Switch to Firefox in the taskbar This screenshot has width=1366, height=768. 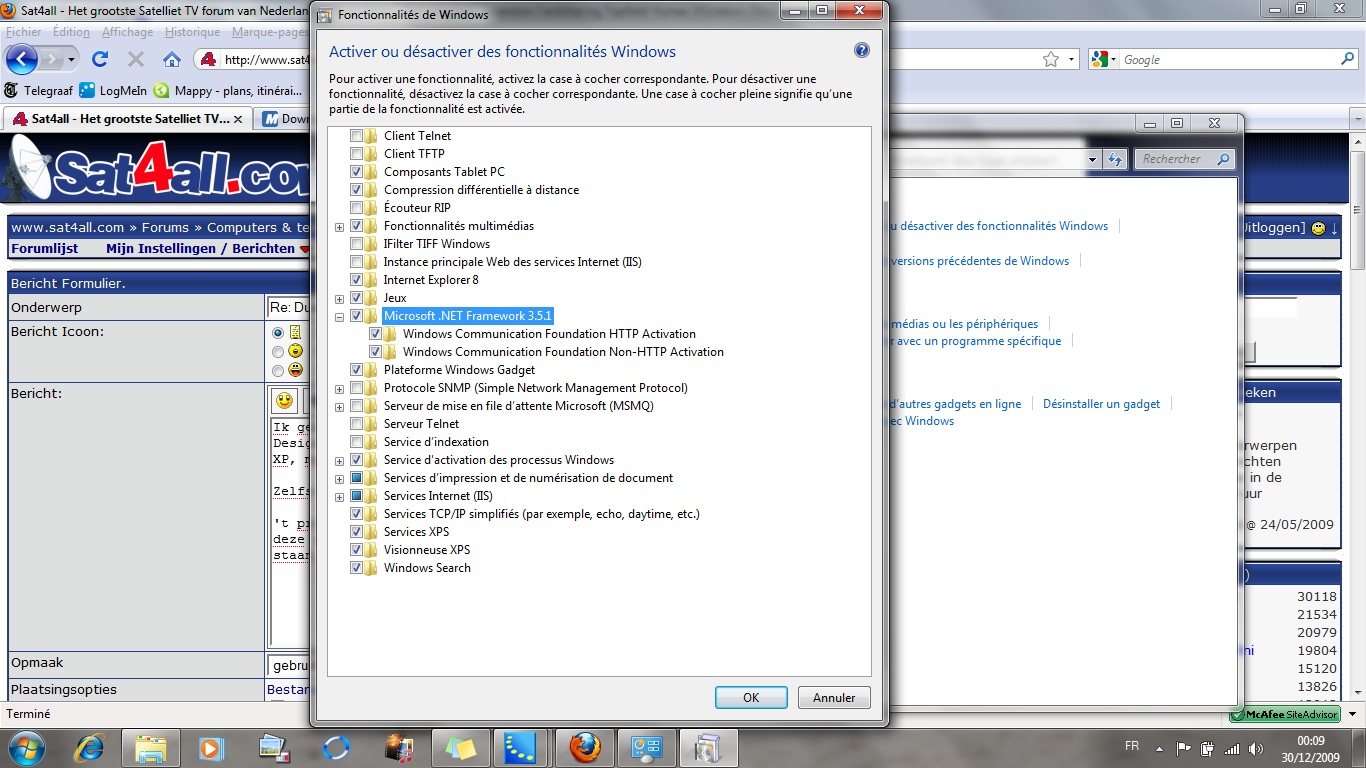(585, 747)
